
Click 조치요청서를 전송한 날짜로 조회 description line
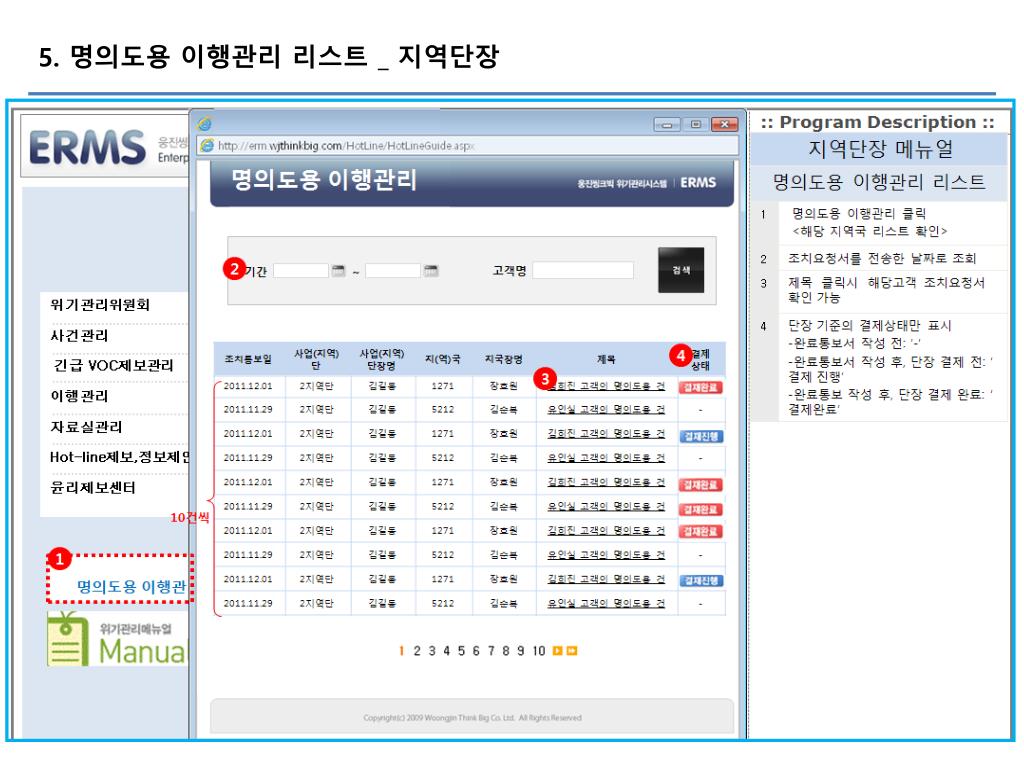882,258
